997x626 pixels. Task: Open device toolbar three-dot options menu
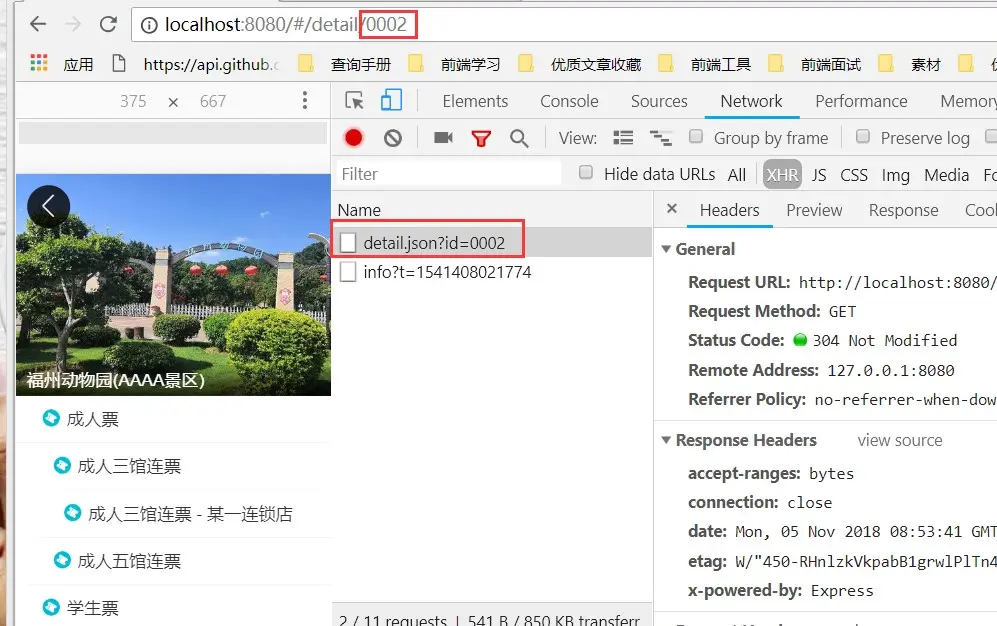305,100
